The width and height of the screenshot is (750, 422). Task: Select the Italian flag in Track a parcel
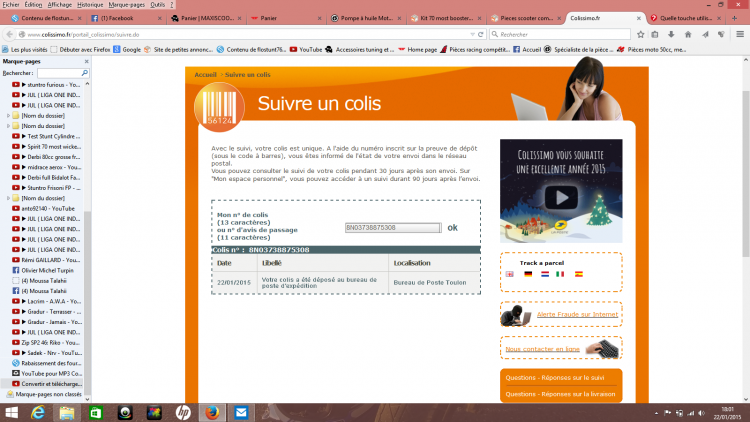560,274
